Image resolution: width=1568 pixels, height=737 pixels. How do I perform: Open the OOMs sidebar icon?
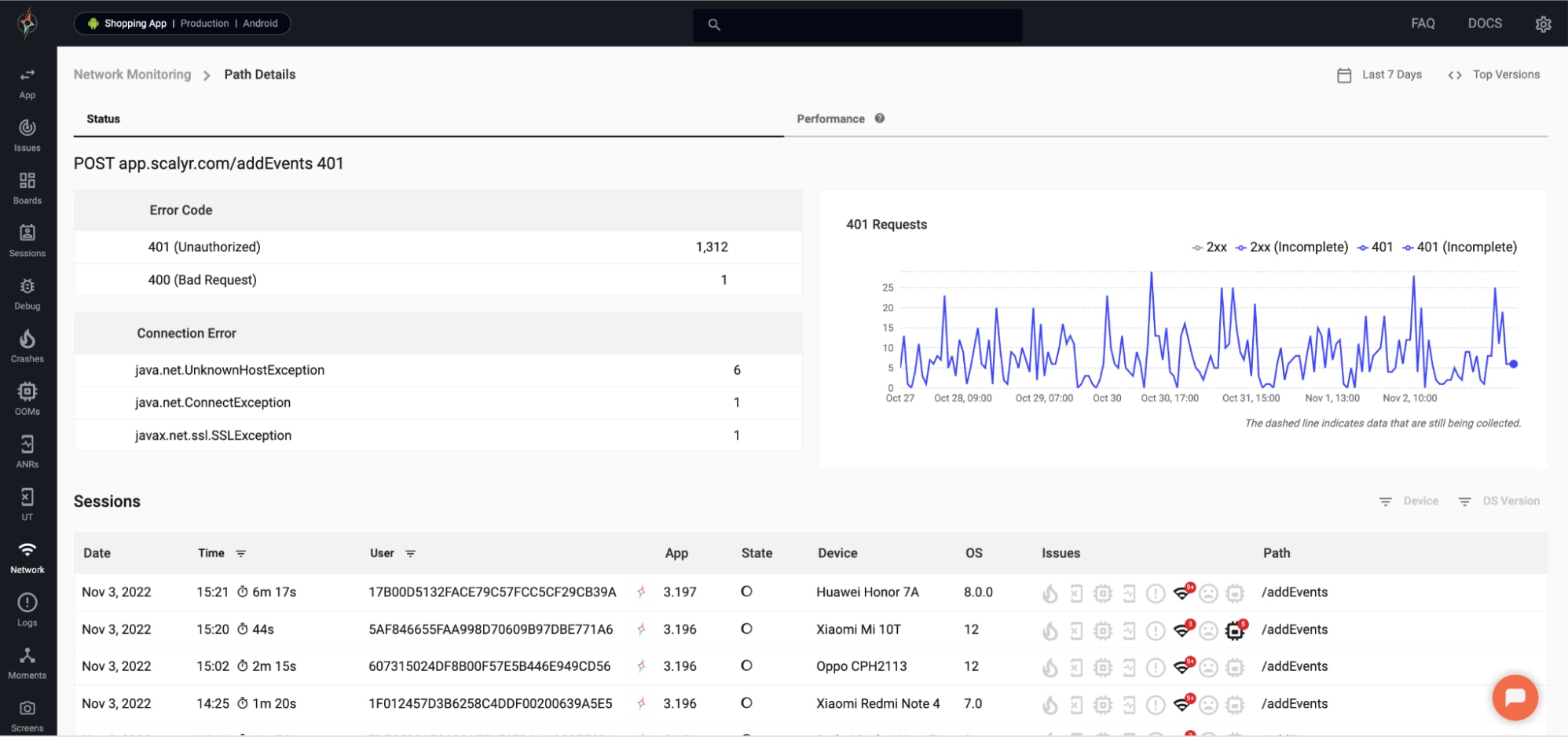[27, 398]
